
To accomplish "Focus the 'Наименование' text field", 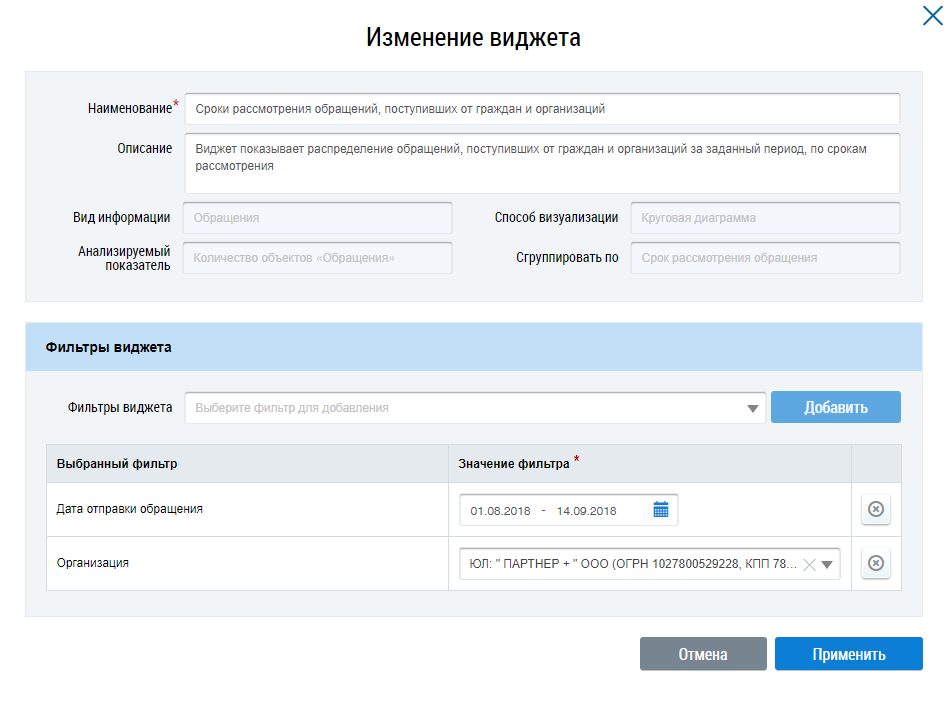I will [x=541, y=109].
